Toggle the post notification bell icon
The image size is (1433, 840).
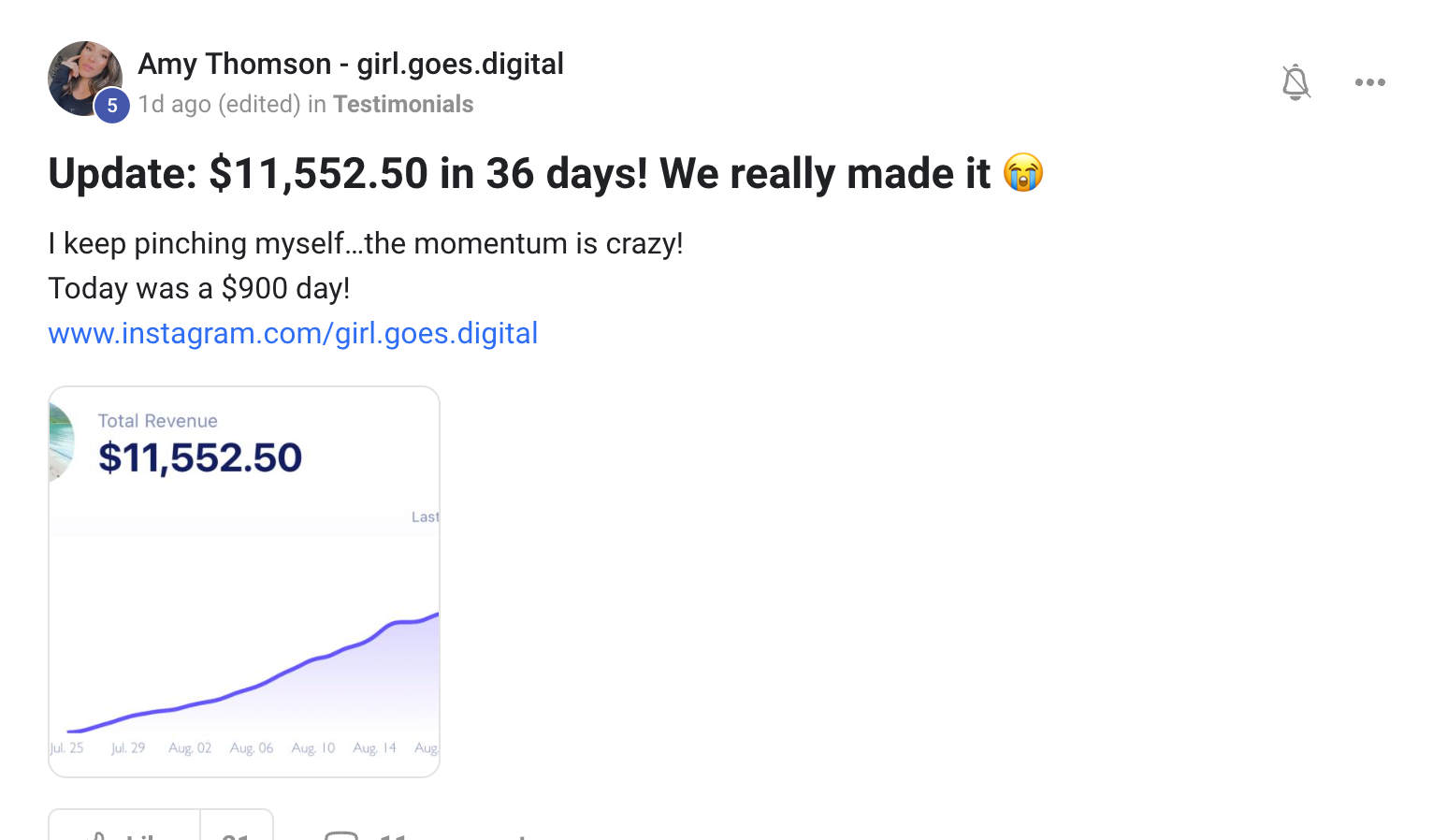point(1295,82)
